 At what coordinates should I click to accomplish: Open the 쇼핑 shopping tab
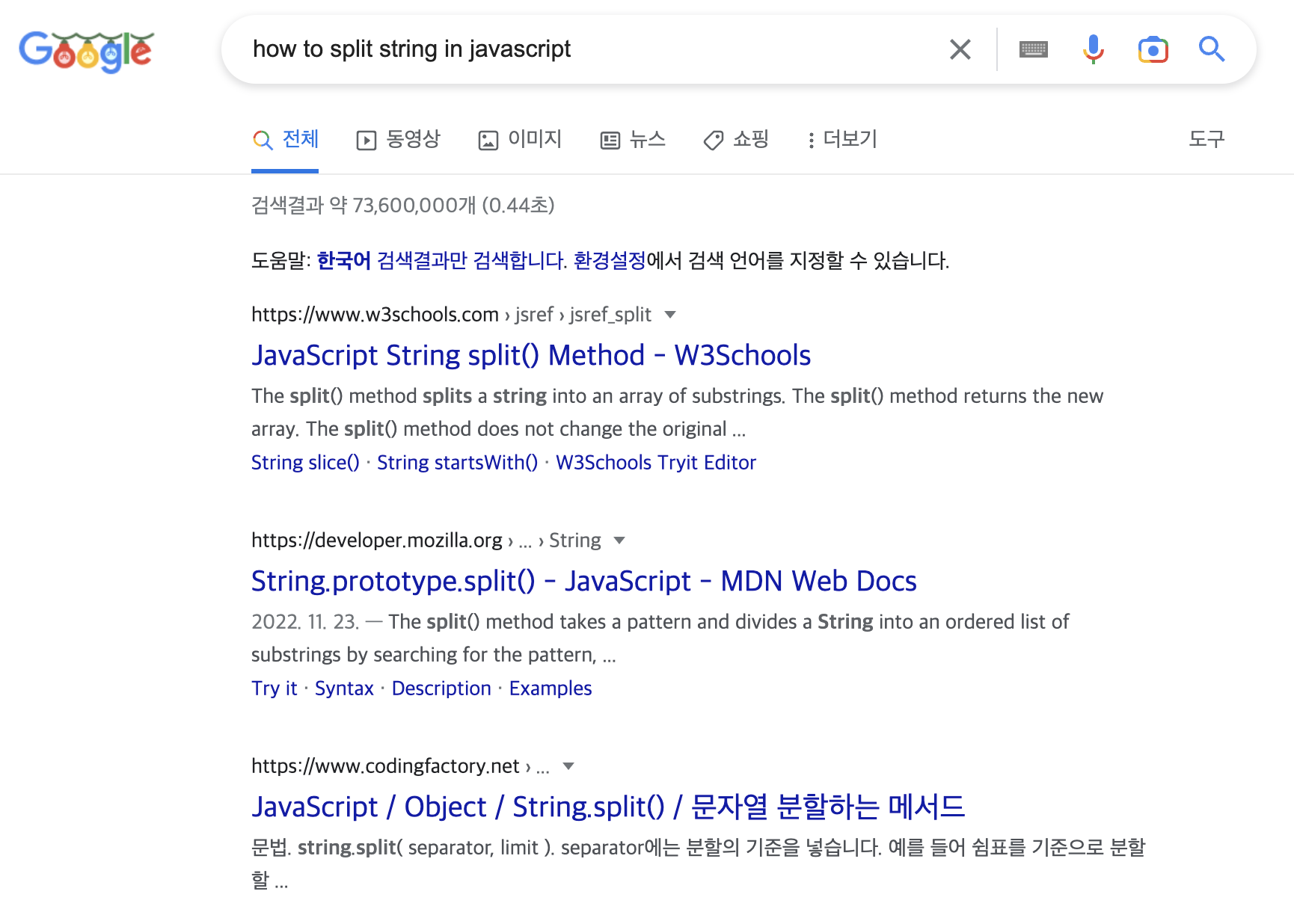[736, 140]
